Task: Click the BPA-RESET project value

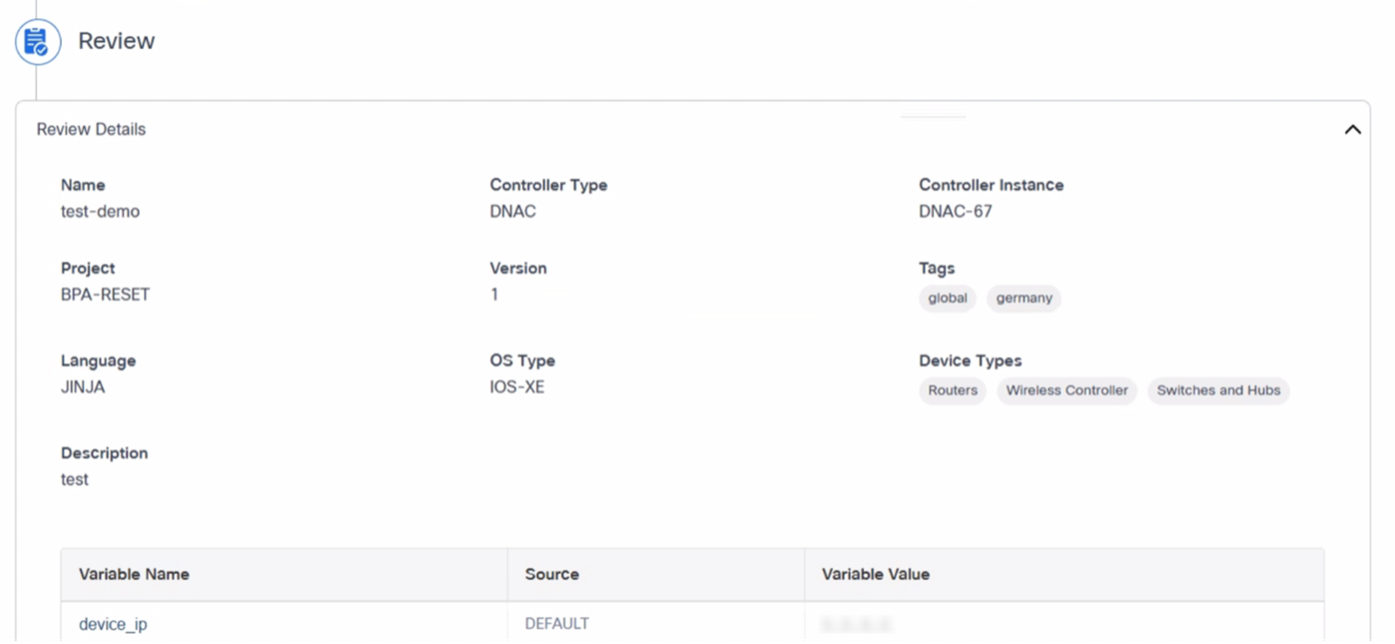Action: click(105, 294)
